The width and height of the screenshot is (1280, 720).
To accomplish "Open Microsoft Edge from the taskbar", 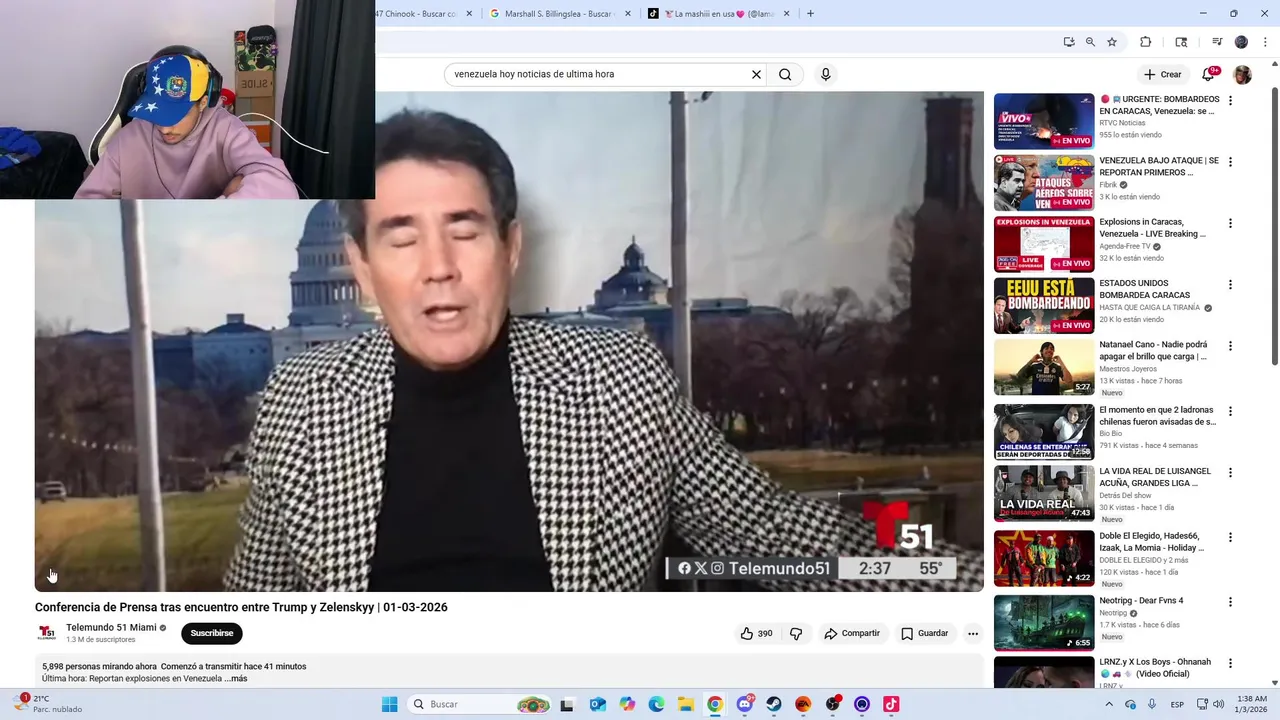I will coord(656,704).
